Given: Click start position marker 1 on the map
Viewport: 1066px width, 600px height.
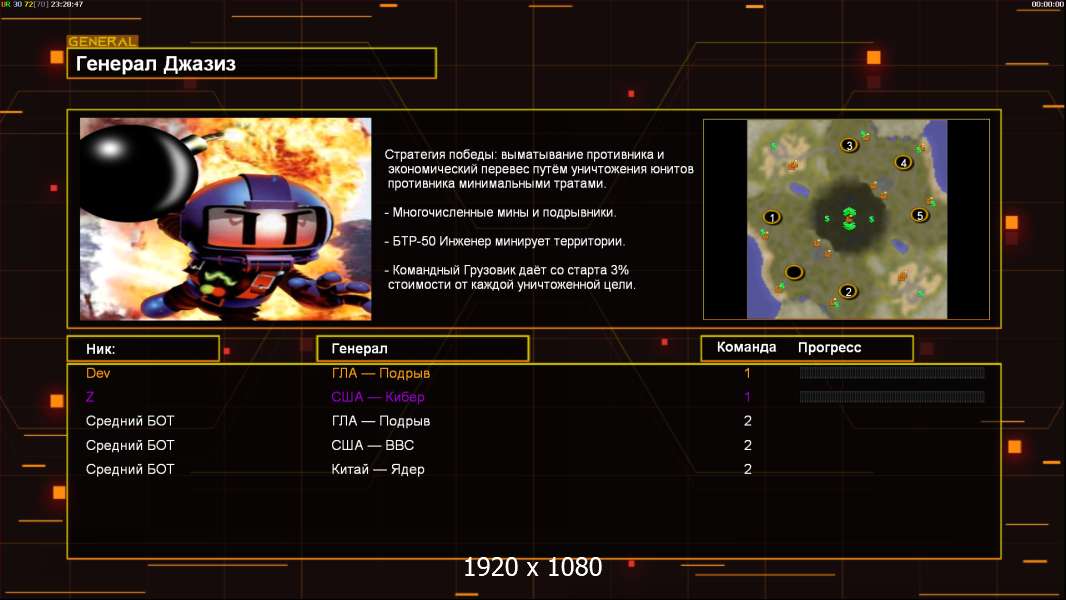Looking at the screenshot, I should (x=772, y=217).
